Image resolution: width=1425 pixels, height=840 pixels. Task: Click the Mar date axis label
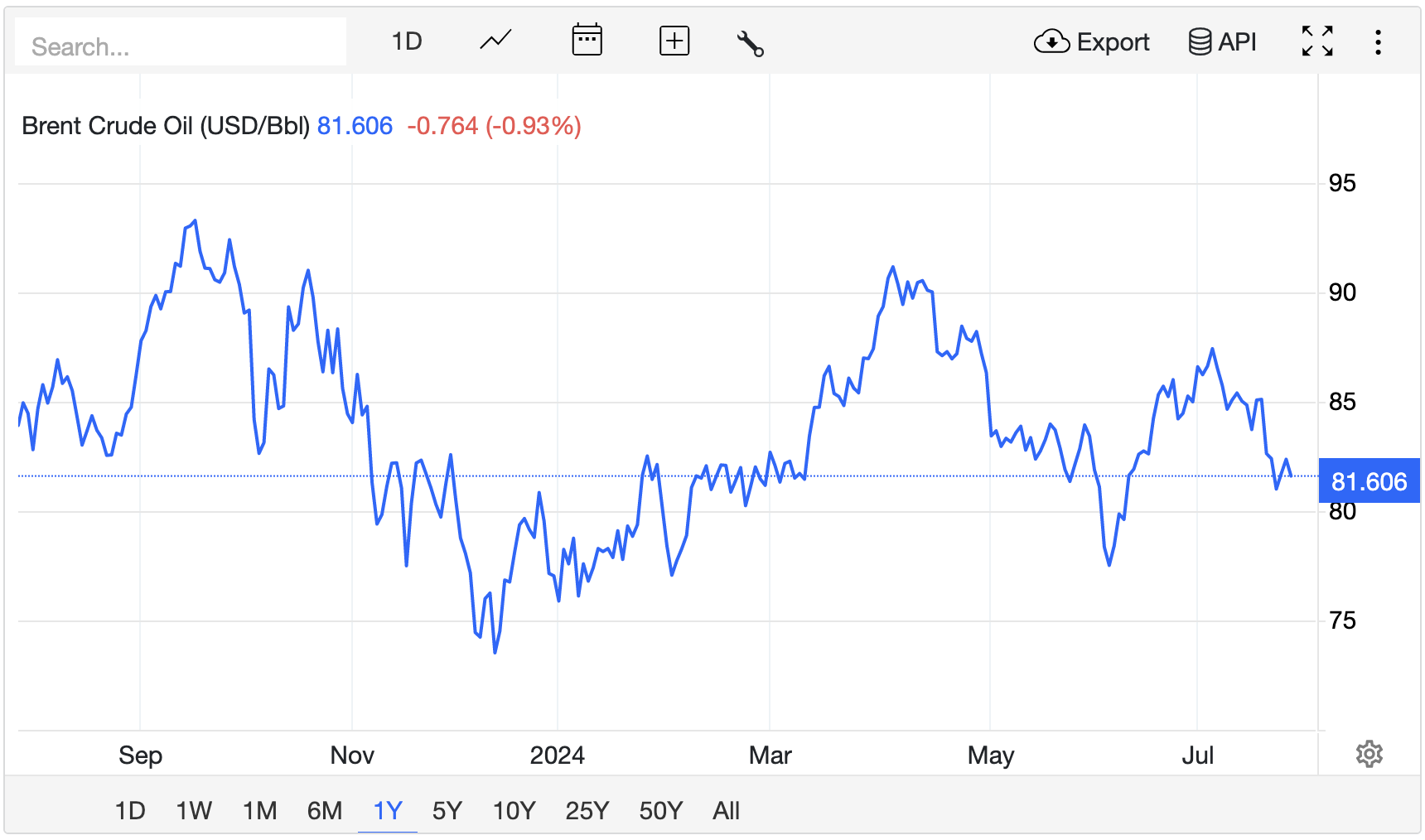click(770, 756)
